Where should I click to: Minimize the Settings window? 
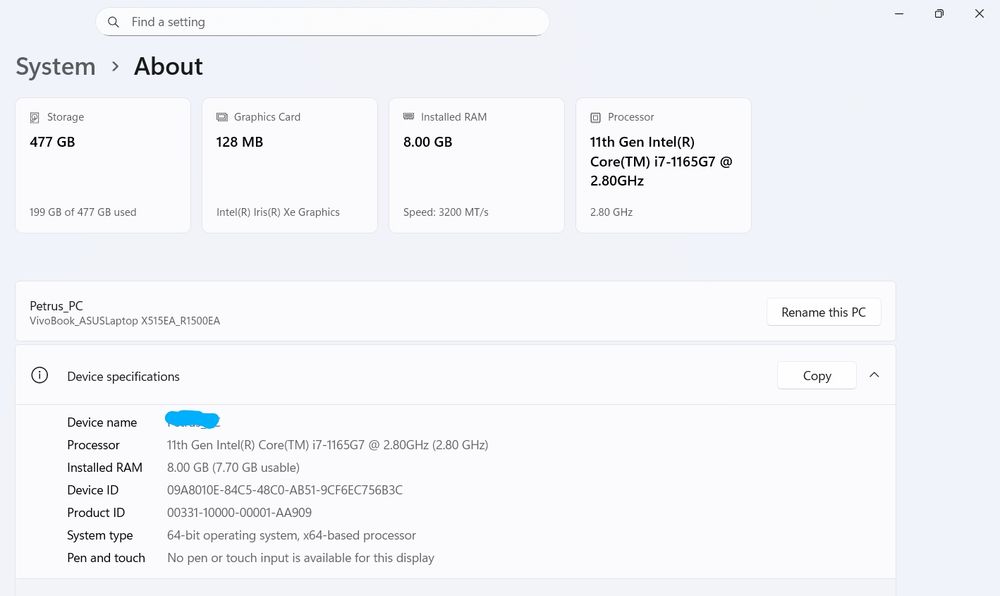[899, 13]
